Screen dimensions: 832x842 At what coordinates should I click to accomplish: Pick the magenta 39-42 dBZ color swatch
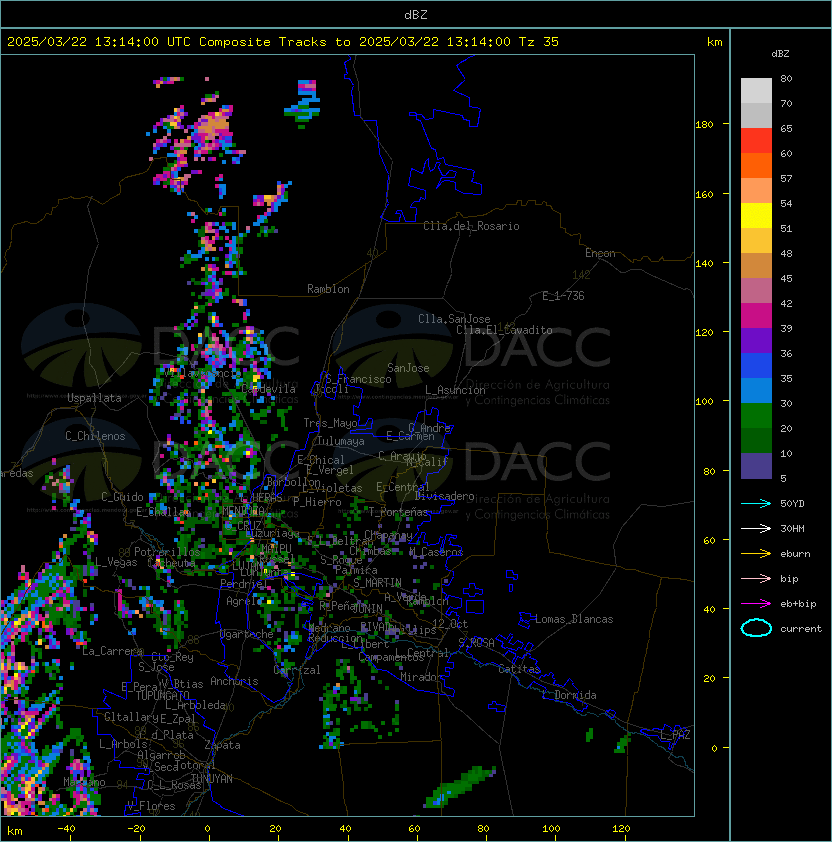[756, 316]
